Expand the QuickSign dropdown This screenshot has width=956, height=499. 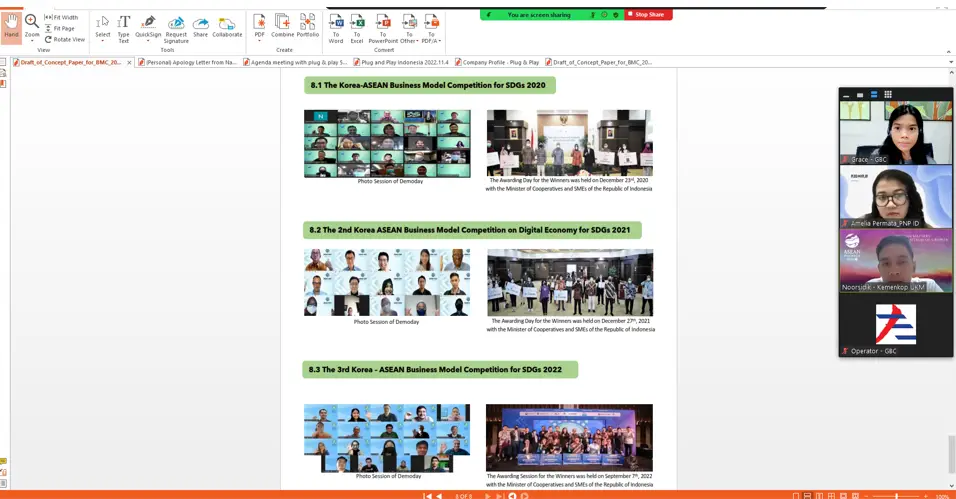tap(148, 41)
